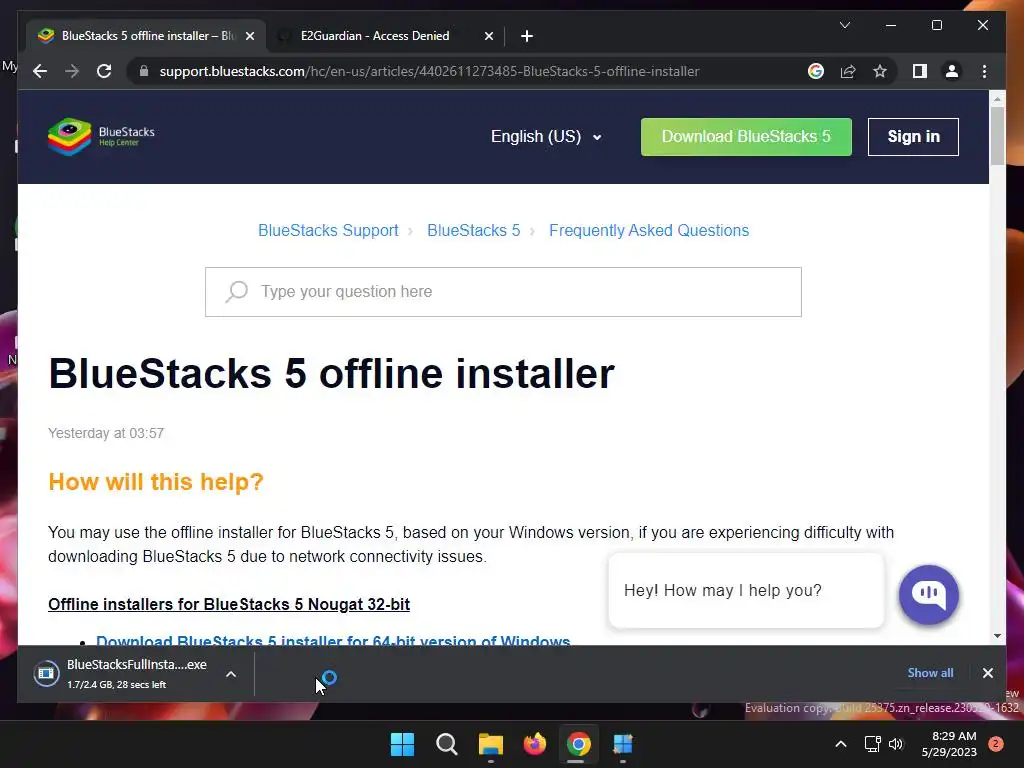This screenshot has height=768, width=1024.
Task: Close the downloads bar
Action: [987, 673]
